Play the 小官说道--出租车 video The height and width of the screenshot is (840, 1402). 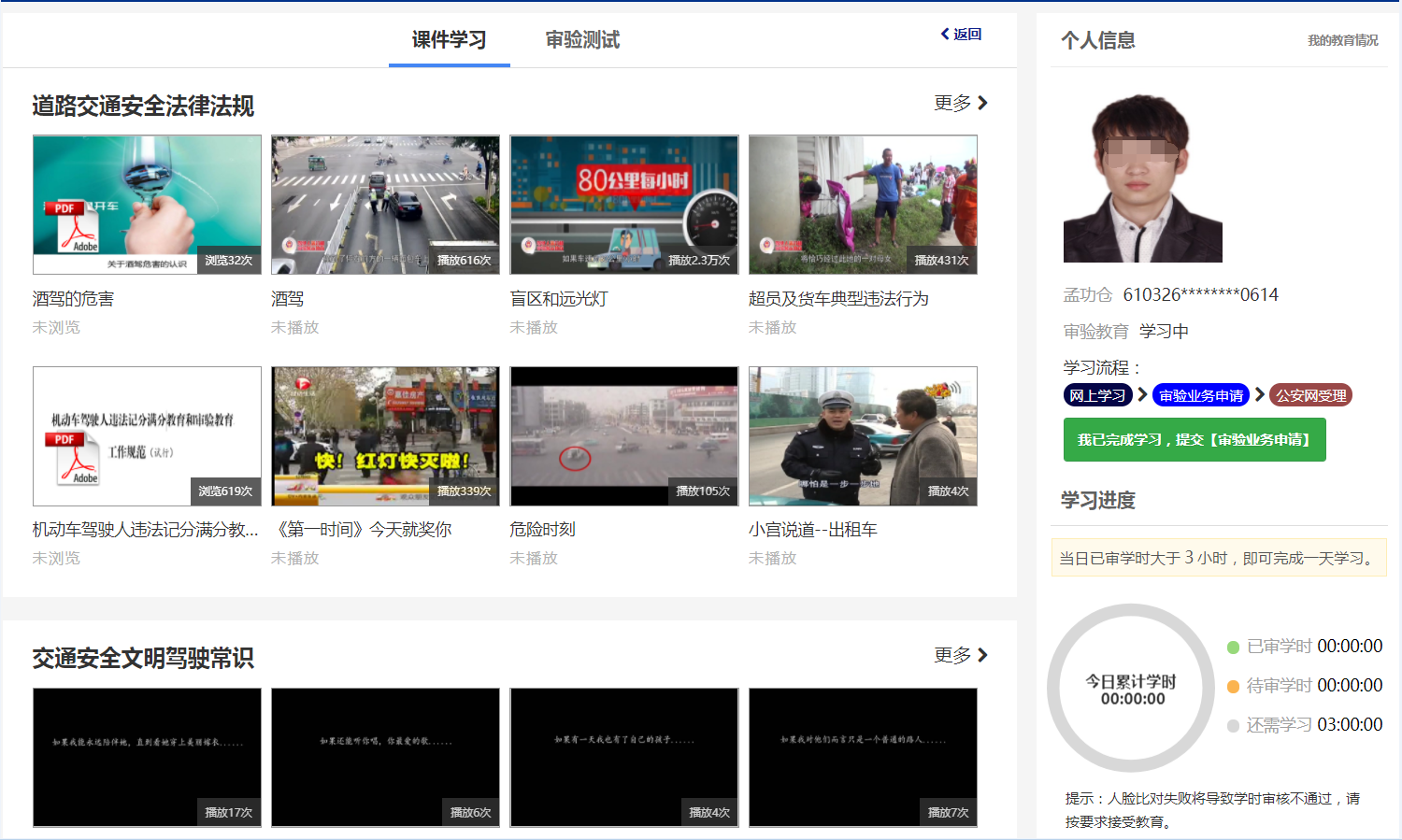point(863,436)
